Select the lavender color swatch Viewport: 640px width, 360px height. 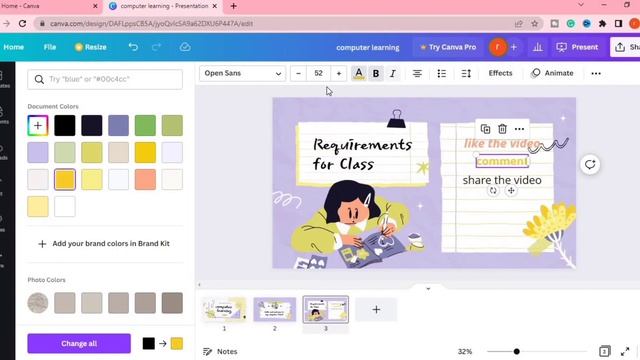click(38, 152)
